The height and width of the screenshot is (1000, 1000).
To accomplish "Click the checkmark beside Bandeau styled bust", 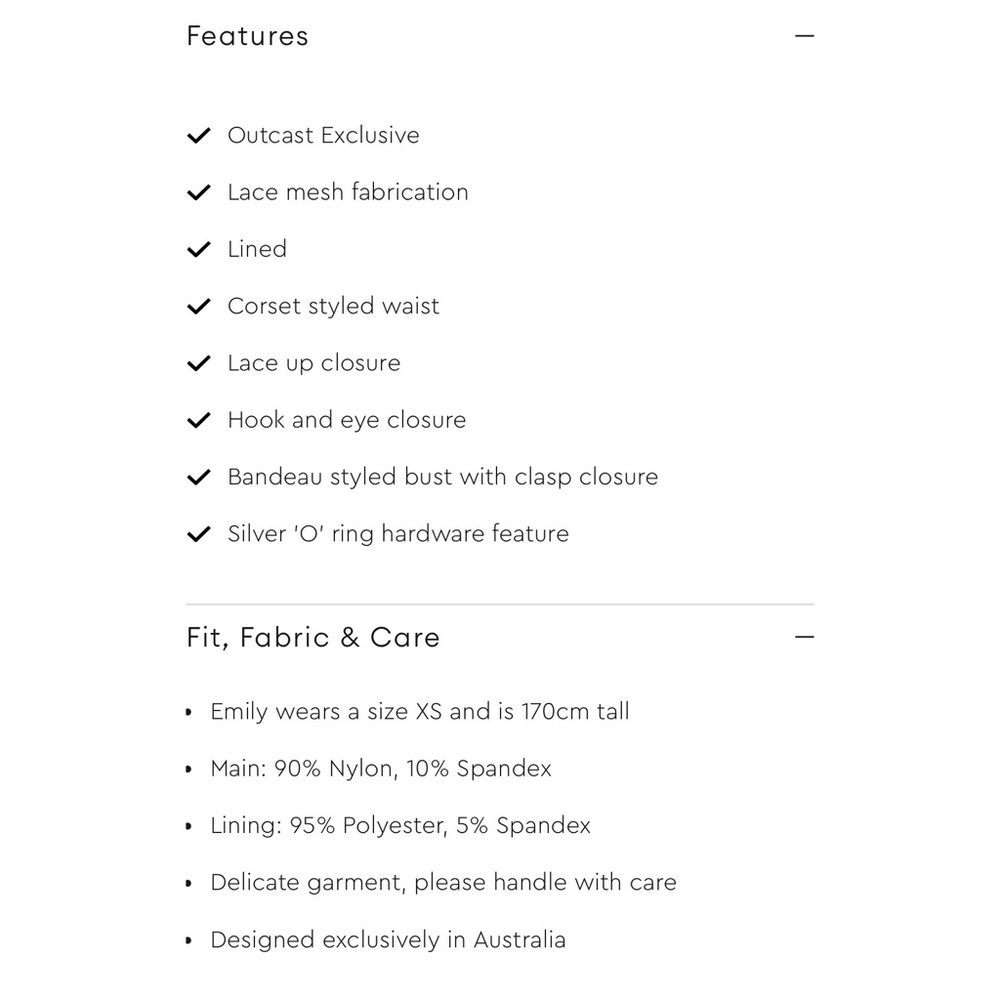I will pos(198,477).
